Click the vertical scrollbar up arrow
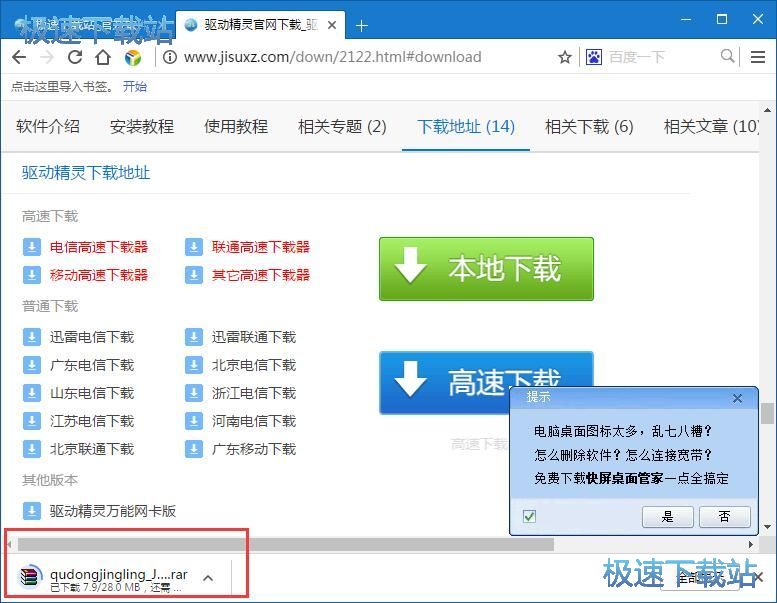 point(767,110)
